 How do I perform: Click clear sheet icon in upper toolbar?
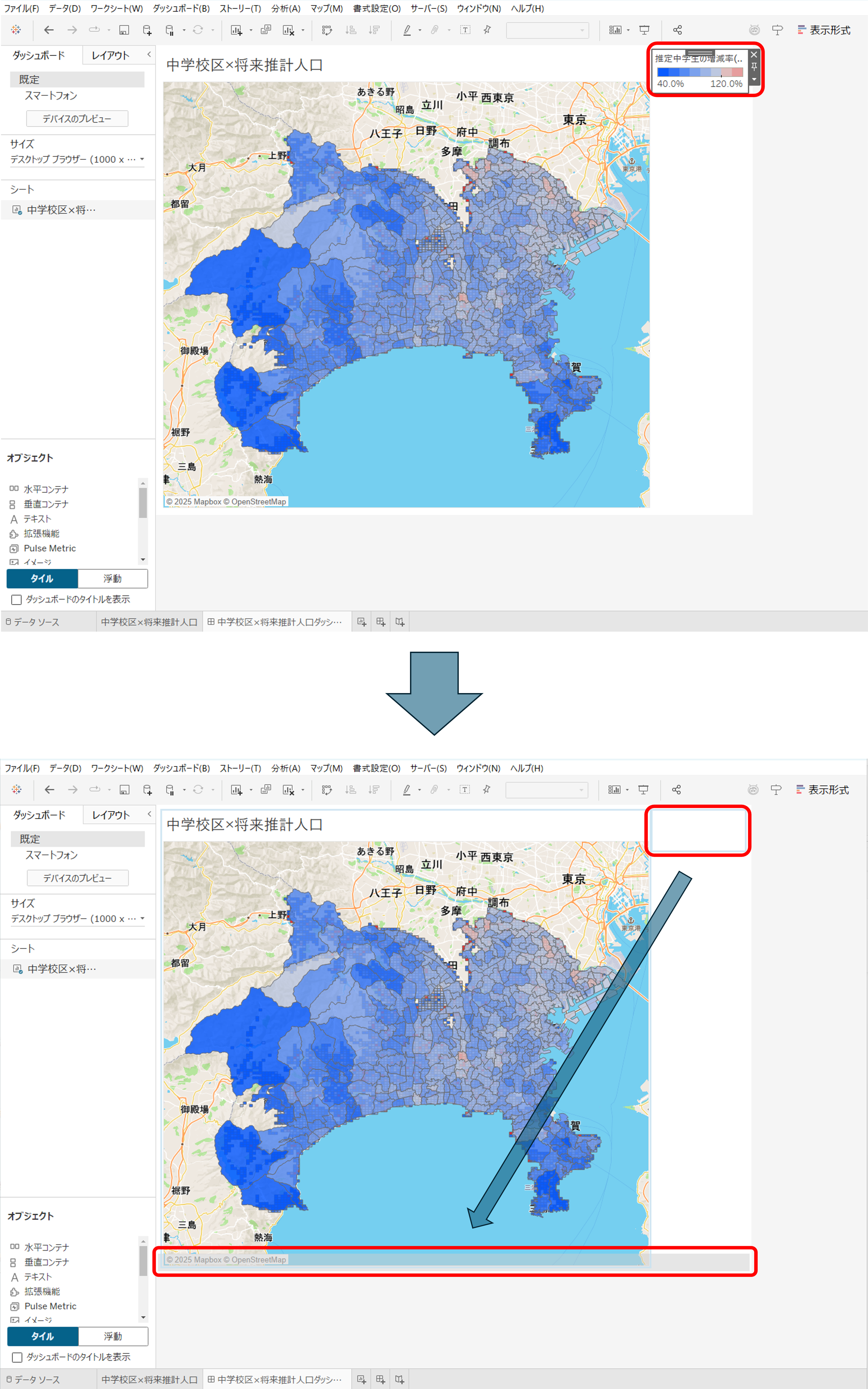click(288, 30)
